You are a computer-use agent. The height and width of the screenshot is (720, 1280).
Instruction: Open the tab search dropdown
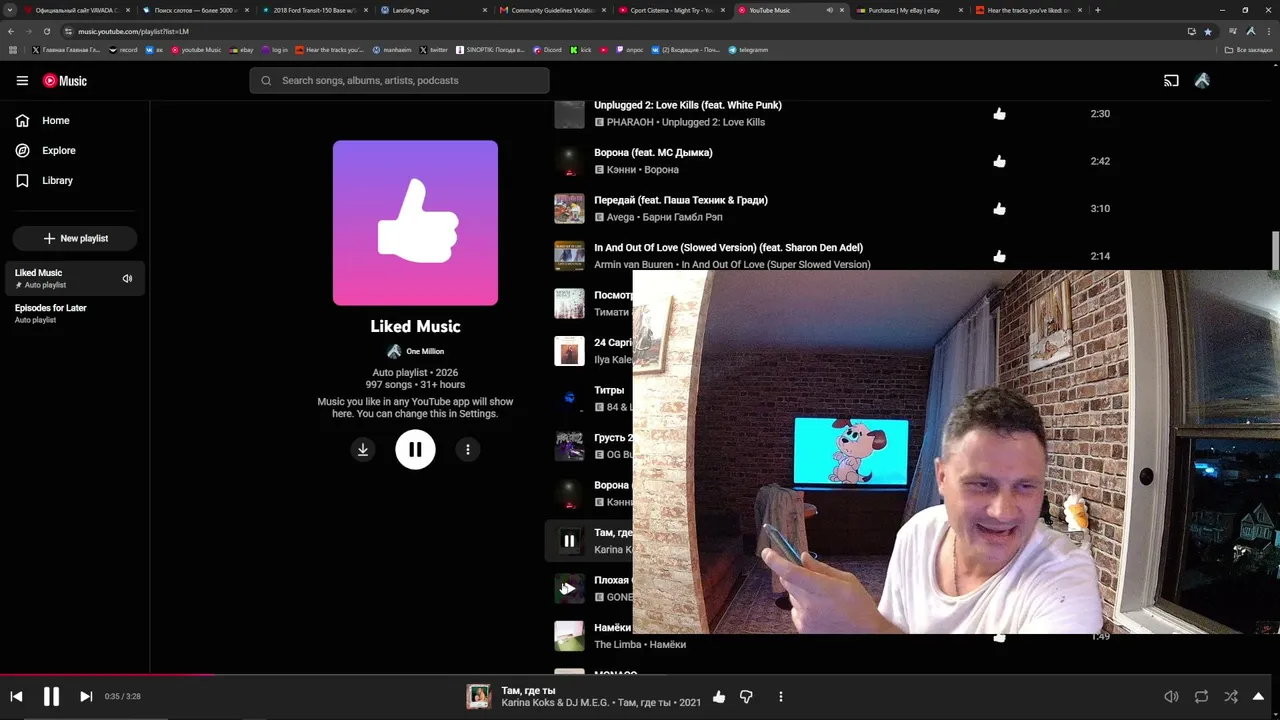[x=10, y=10]
